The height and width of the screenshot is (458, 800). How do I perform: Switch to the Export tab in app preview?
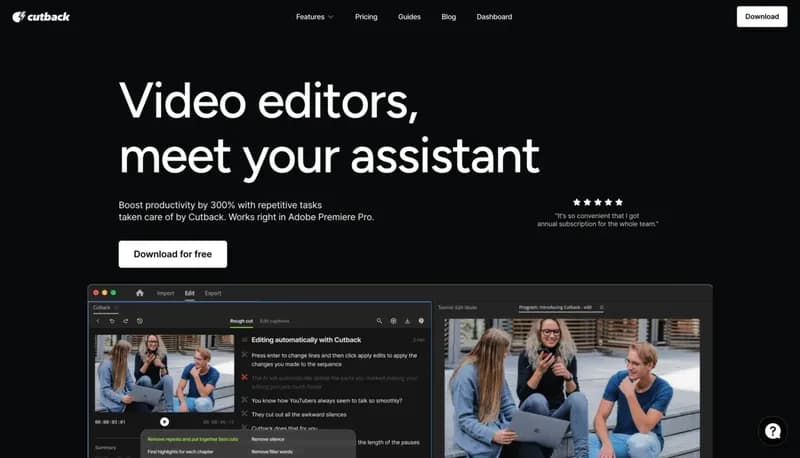tap(213, 293)
